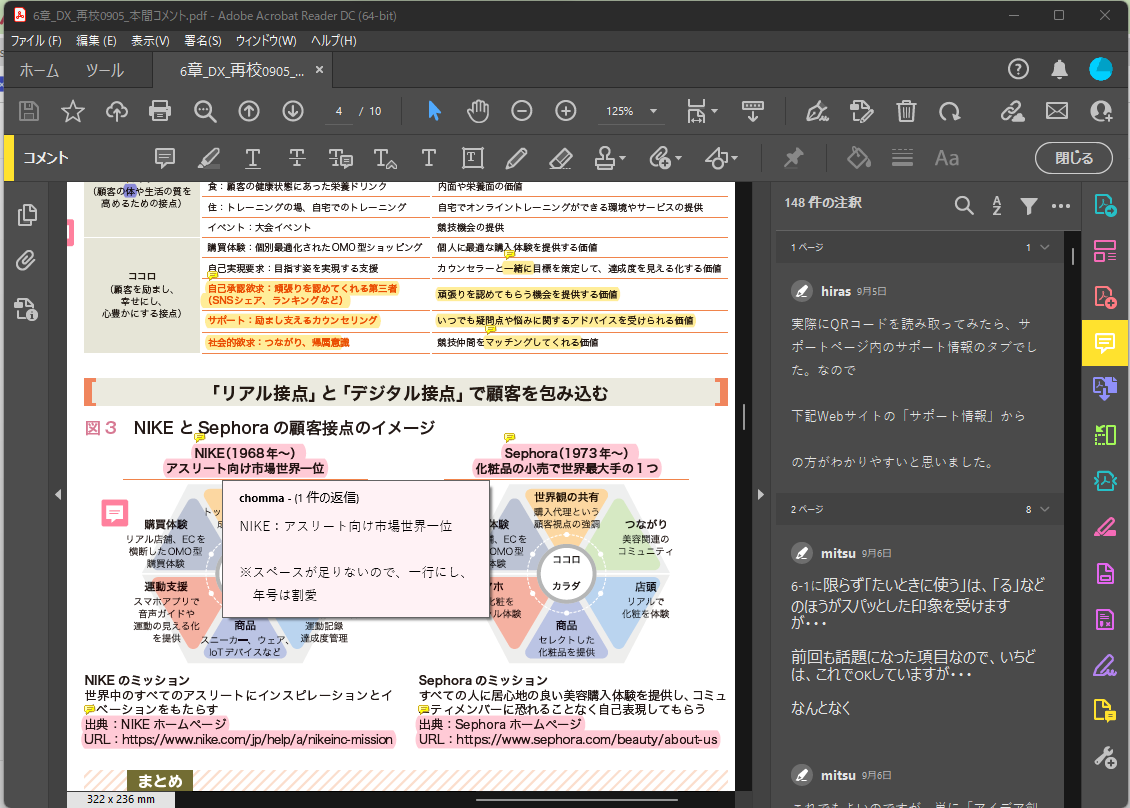Open the help question mark icon
The height and width of the screenshot is (808, 1130).
1018,69
